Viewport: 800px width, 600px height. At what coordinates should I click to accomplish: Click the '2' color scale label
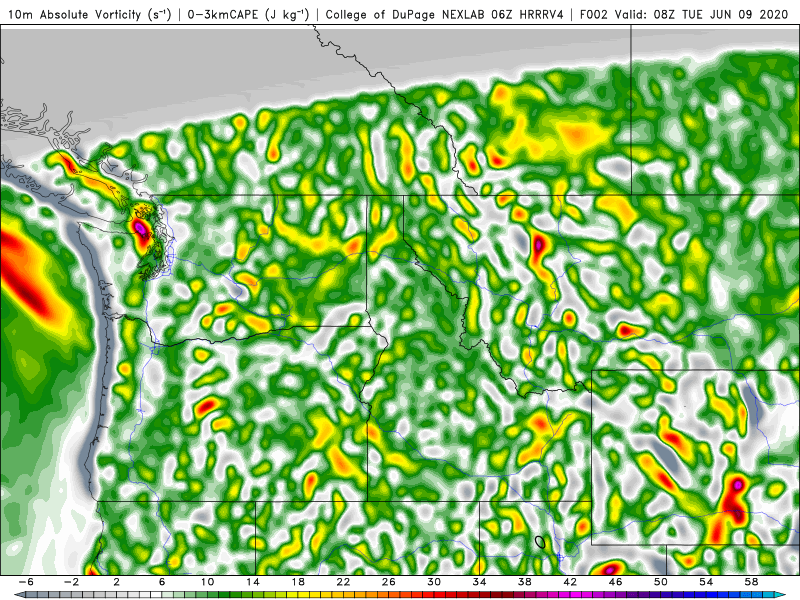click(x=116, y=582)
